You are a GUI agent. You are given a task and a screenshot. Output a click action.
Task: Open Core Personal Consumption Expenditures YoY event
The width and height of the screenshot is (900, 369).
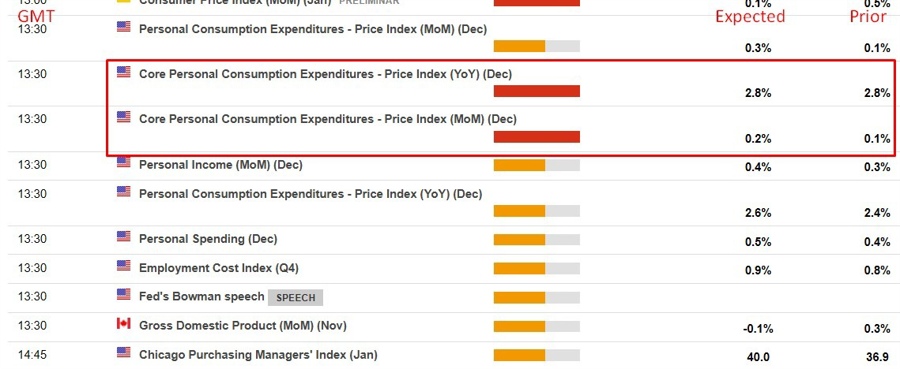325,74
